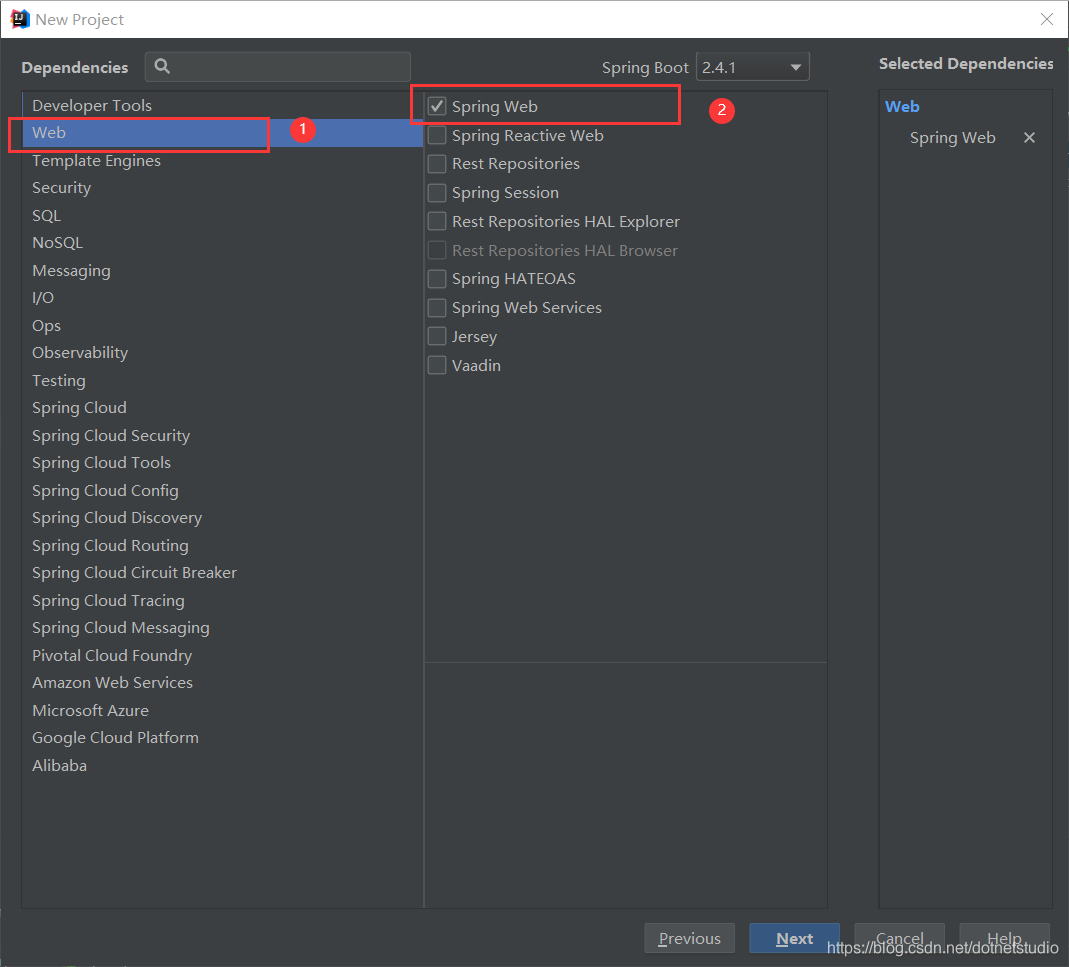Viewport: 1069px width, 967px height.
Task: Open Spring Cloud Routing category
Action: click(x=222, y=546)
